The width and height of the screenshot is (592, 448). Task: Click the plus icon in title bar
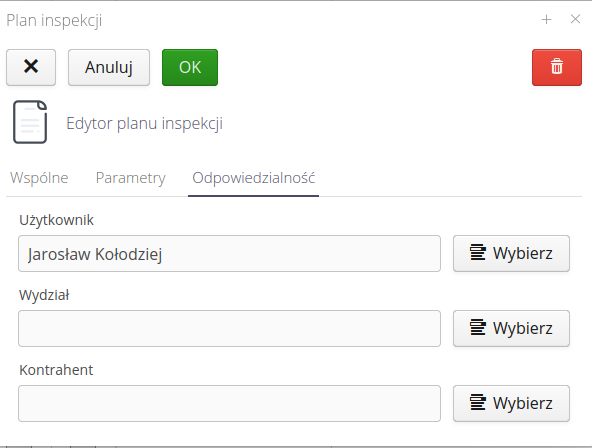tap(546, 19)
